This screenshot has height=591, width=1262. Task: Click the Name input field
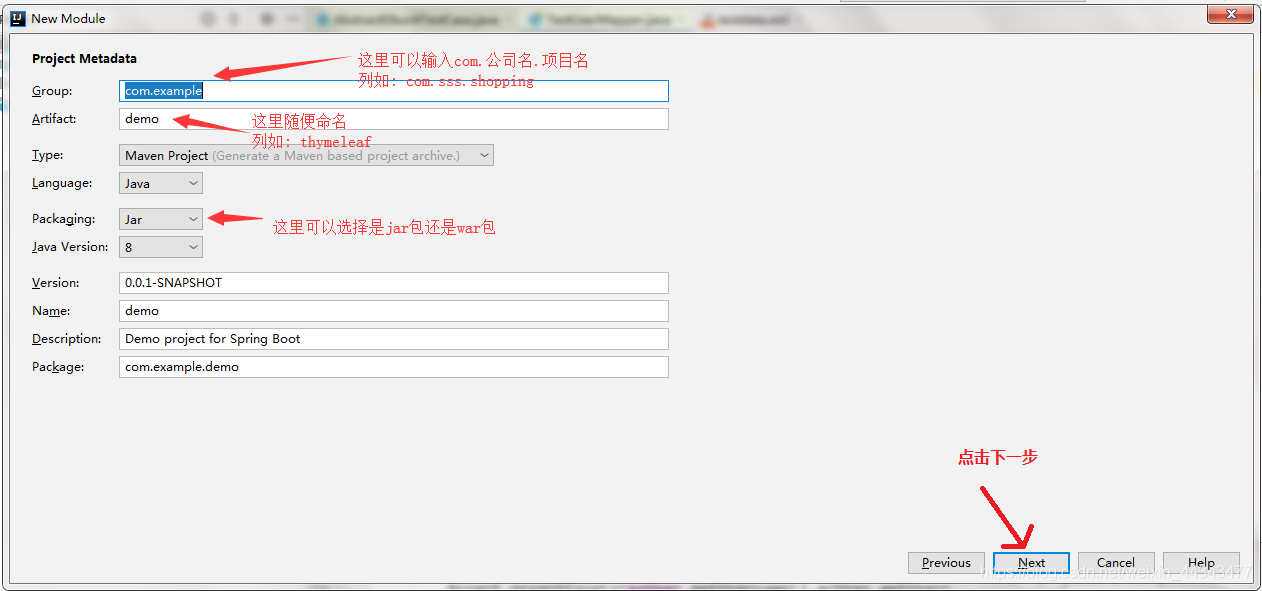(393, 311)
